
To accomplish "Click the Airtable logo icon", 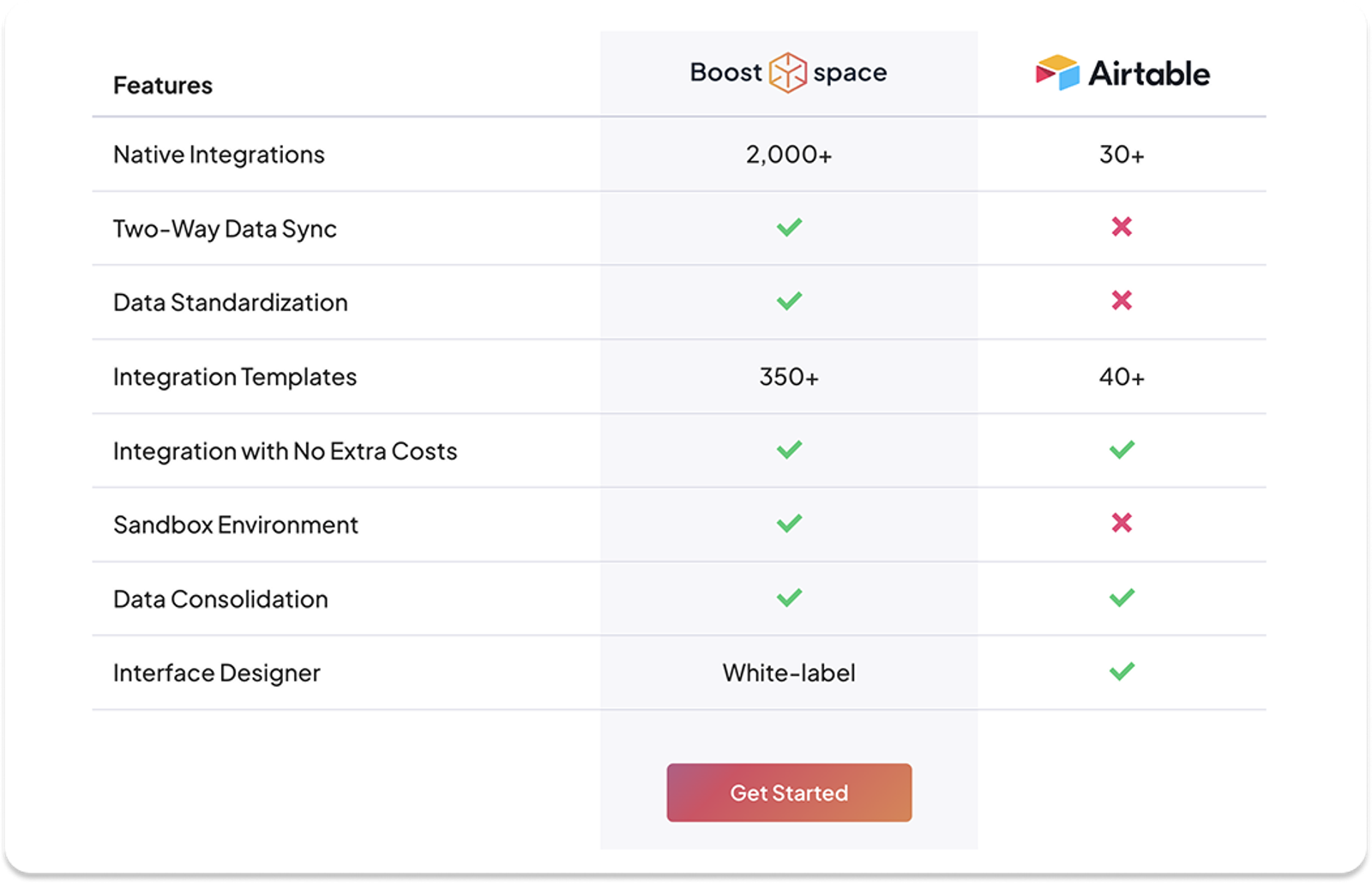I will [x=1056, y=73].
